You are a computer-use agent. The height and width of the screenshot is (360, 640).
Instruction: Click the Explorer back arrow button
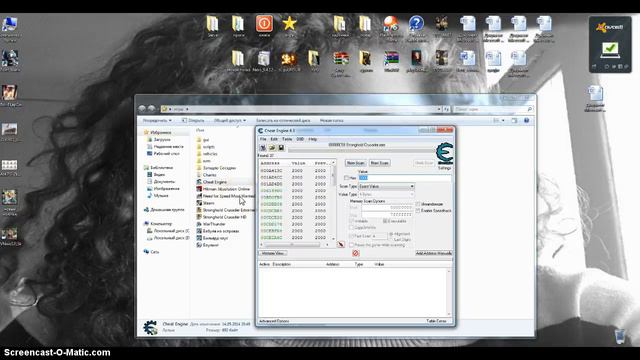[142, 109]
